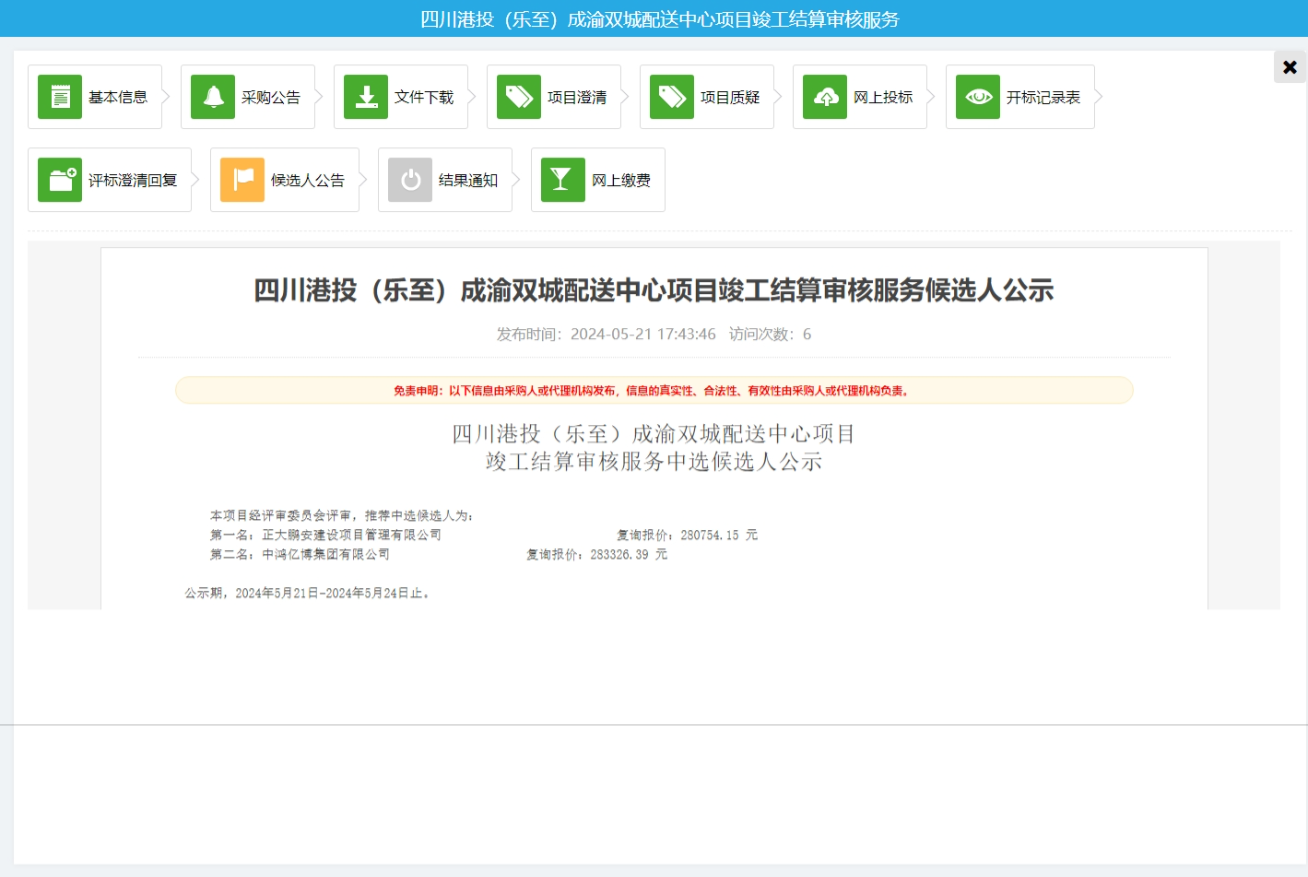Click the 结果通知 gray power icon
Viewport: 1308px width, 877px height.
pos(410,180)
